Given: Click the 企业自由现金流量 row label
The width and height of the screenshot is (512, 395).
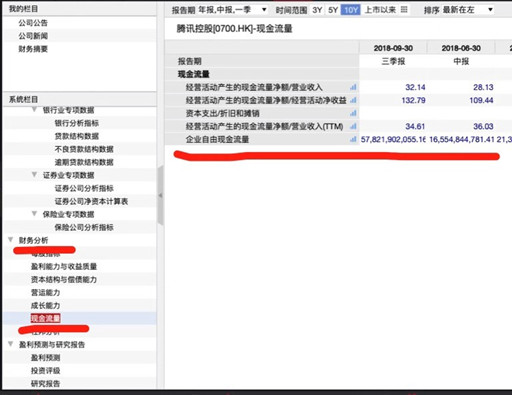Looking at the screenshot, I should (217, 139).
